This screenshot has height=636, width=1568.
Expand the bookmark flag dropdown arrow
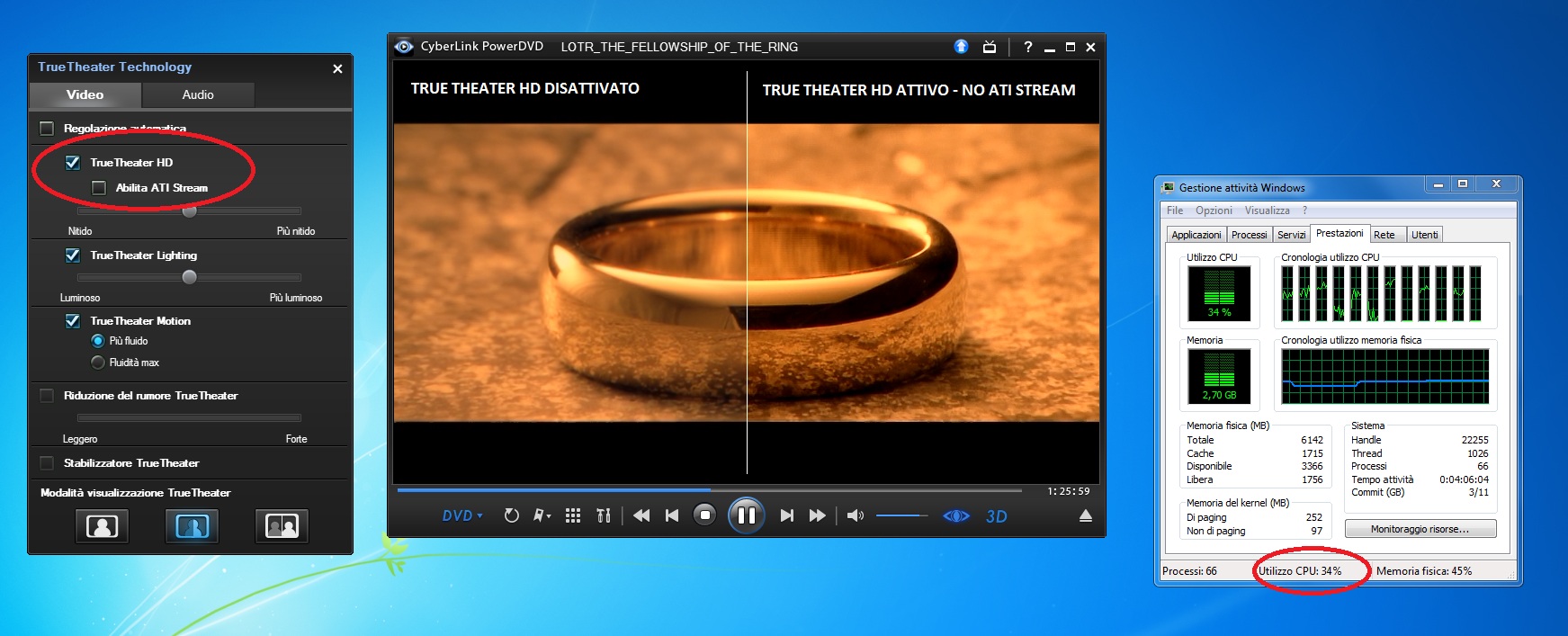click(548, 516)
